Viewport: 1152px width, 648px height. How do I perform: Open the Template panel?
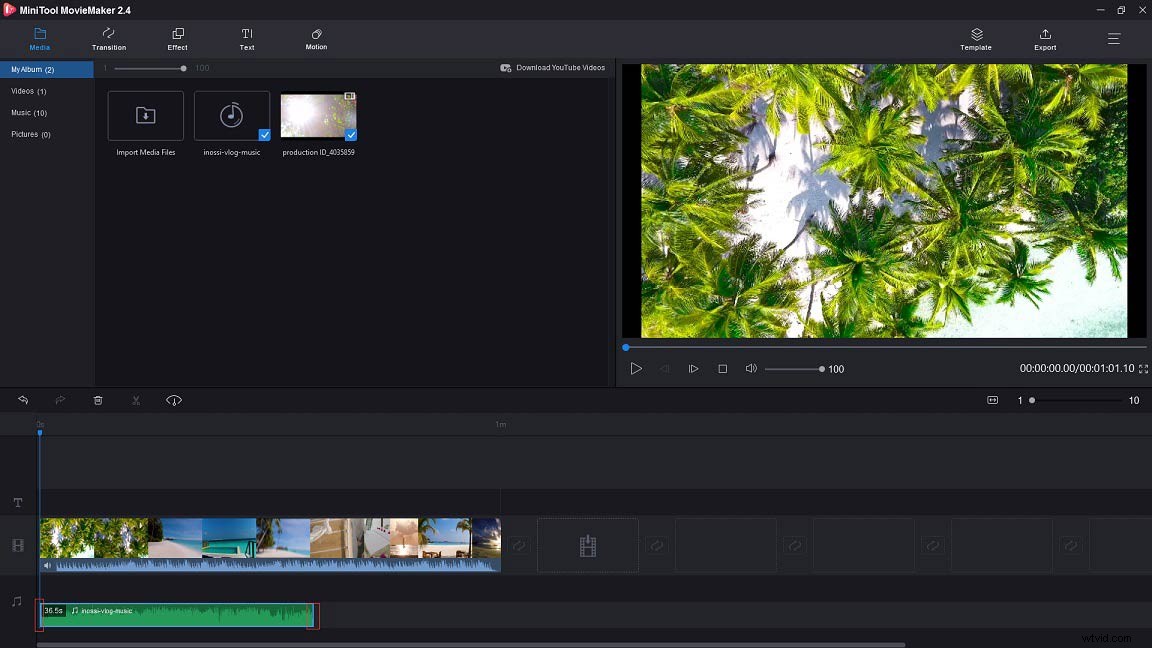975,40
